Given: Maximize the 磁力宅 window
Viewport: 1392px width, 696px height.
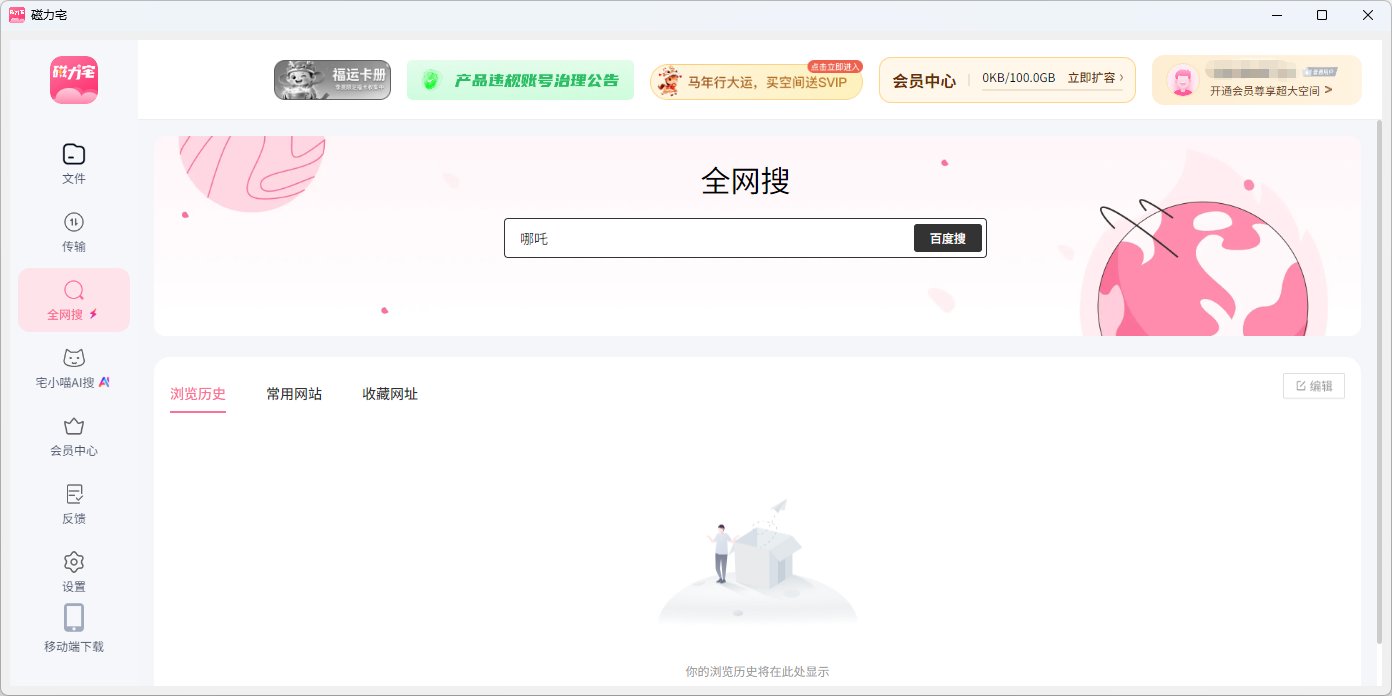Looking at the screenshot, I should (x=1322, y=15).
